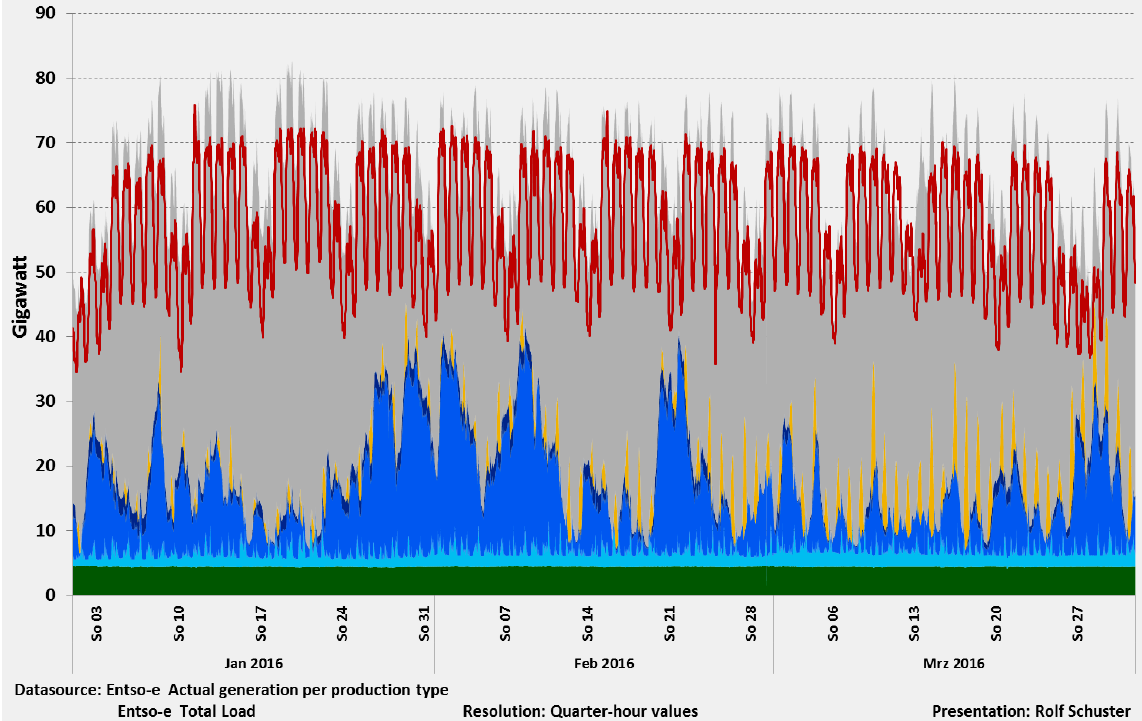
Task: Click the 'Feb 2016' month label
Action: pyautogui.click(x=604, y=663)
